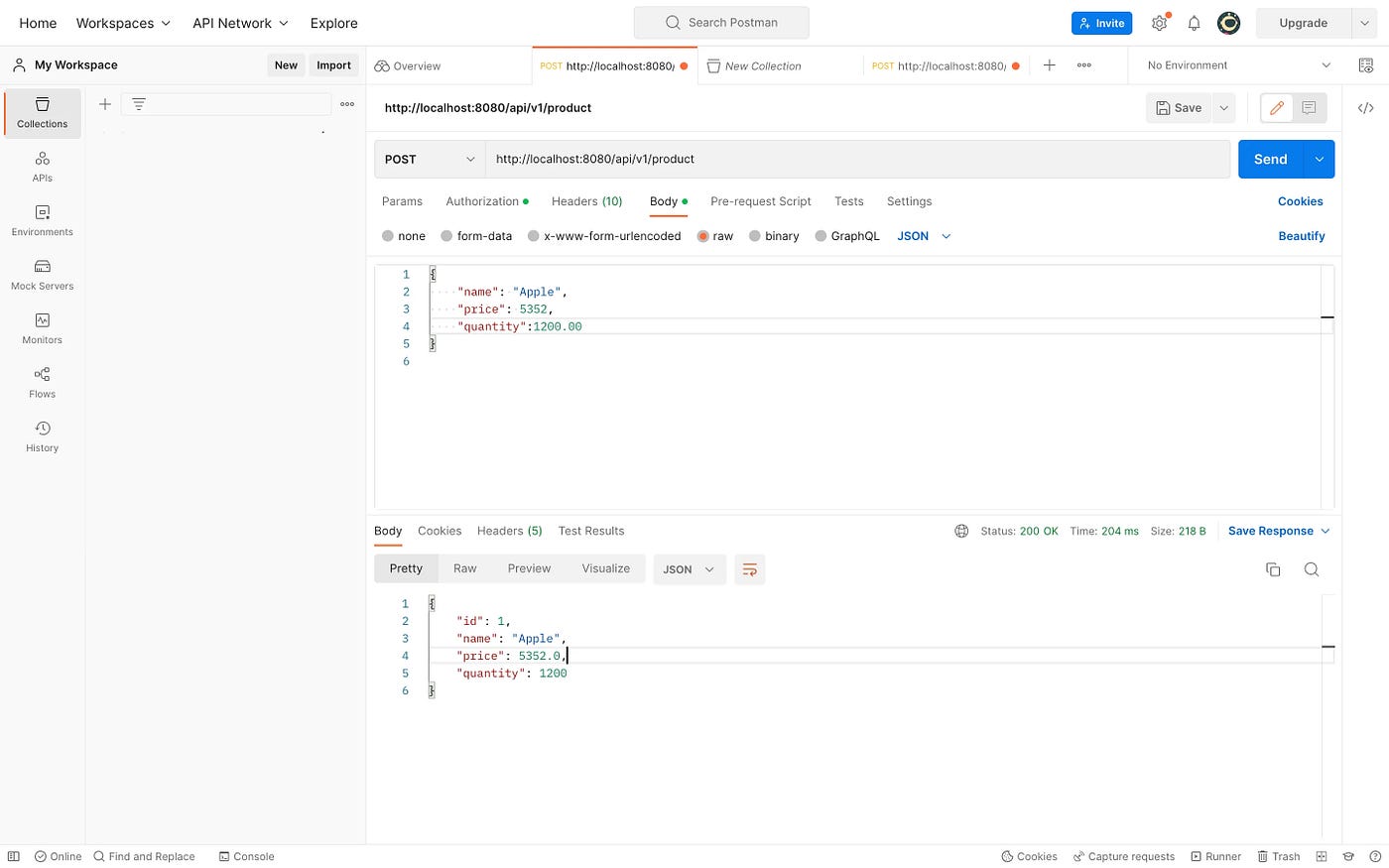Open the Flows sidebar panel
1389x868 pixels.
pyautogui.click(x=43, y=383)
